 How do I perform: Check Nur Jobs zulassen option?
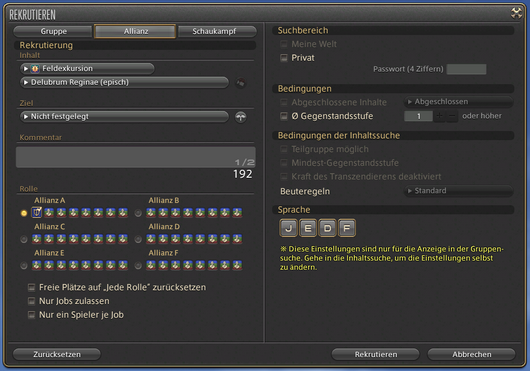[x=31, y=301]
